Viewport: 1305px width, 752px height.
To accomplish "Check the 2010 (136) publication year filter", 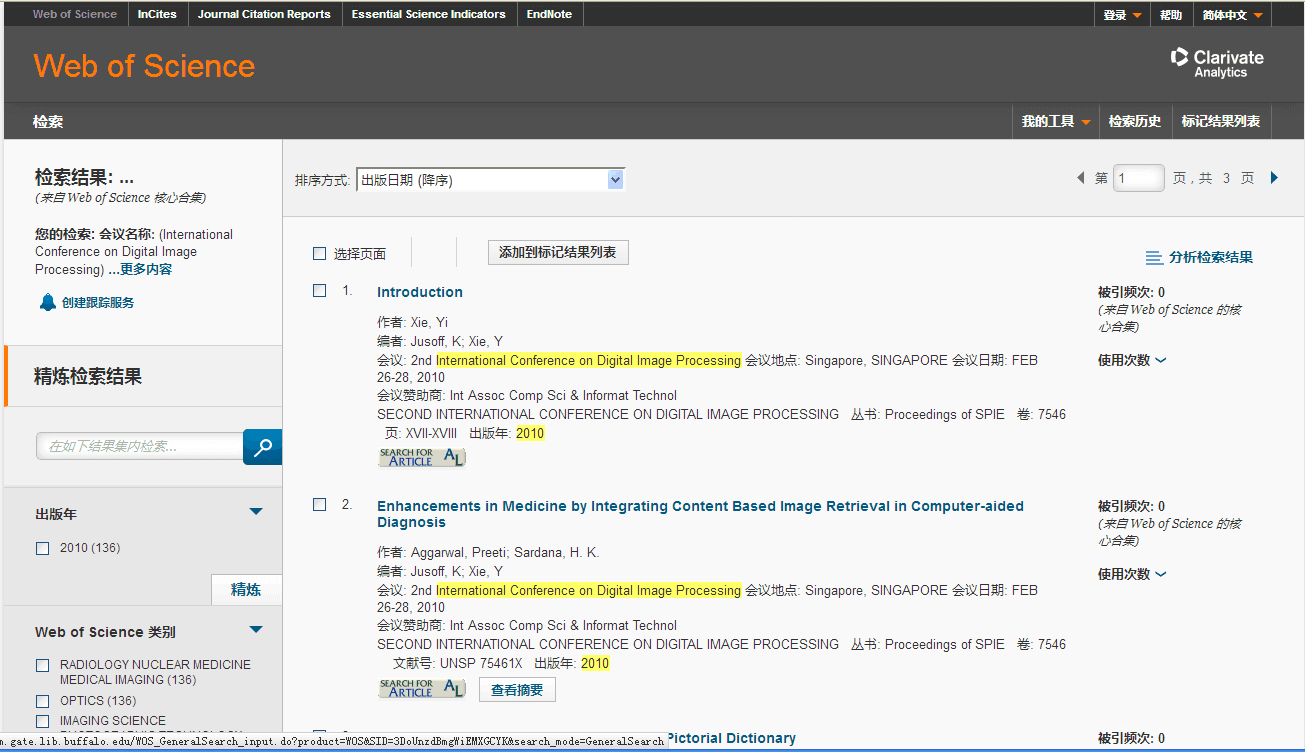I will [42, 548].
